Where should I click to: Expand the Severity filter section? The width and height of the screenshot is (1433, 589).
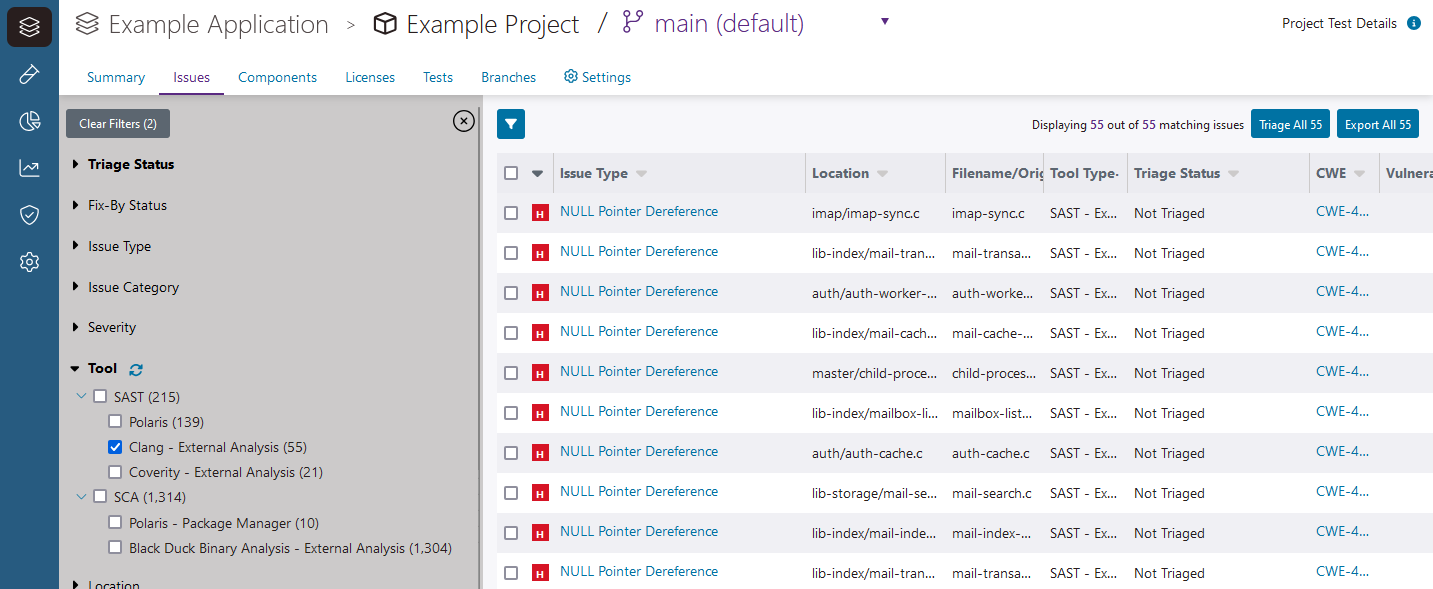pos(75,327)
